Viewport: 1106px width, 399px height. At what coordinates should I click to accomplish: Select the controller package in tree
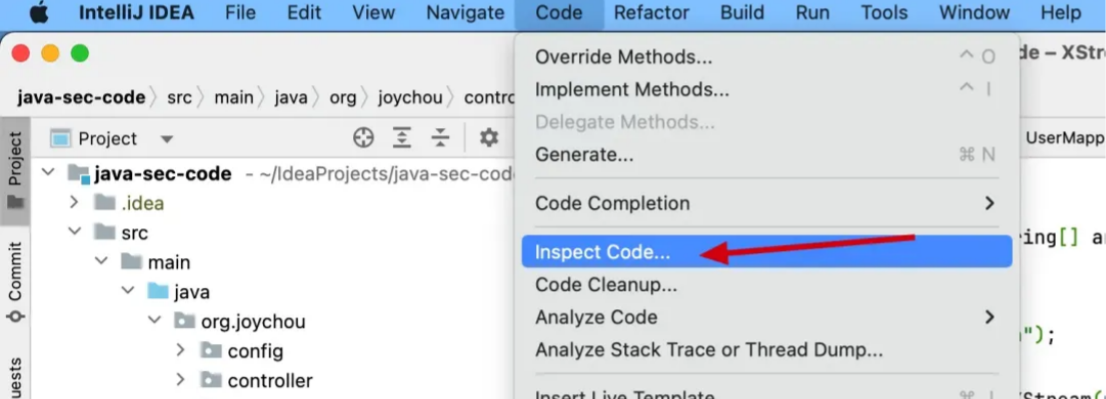point(270,381)
